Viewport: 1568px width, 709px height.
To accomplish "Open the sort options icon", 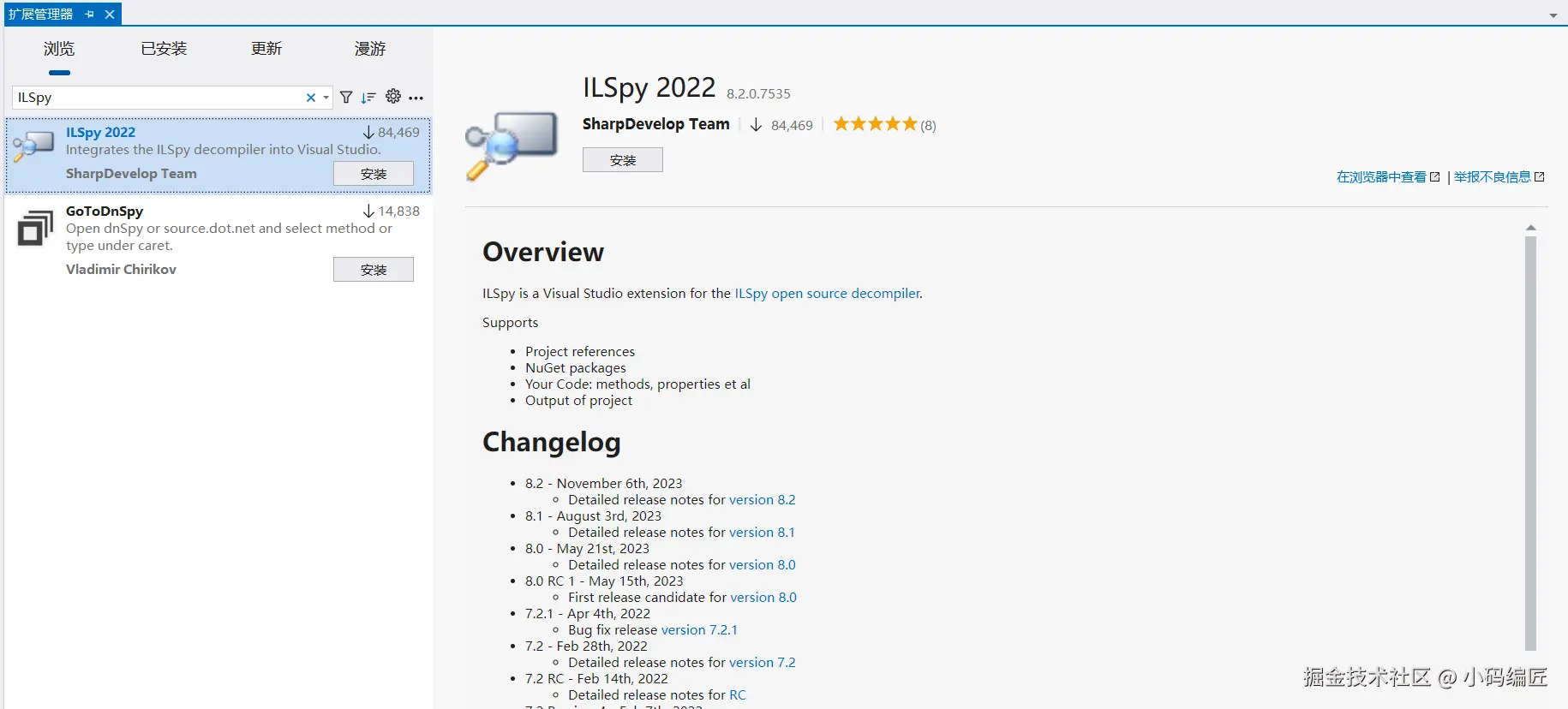I will pyautogui.click(x=368, y=98).
